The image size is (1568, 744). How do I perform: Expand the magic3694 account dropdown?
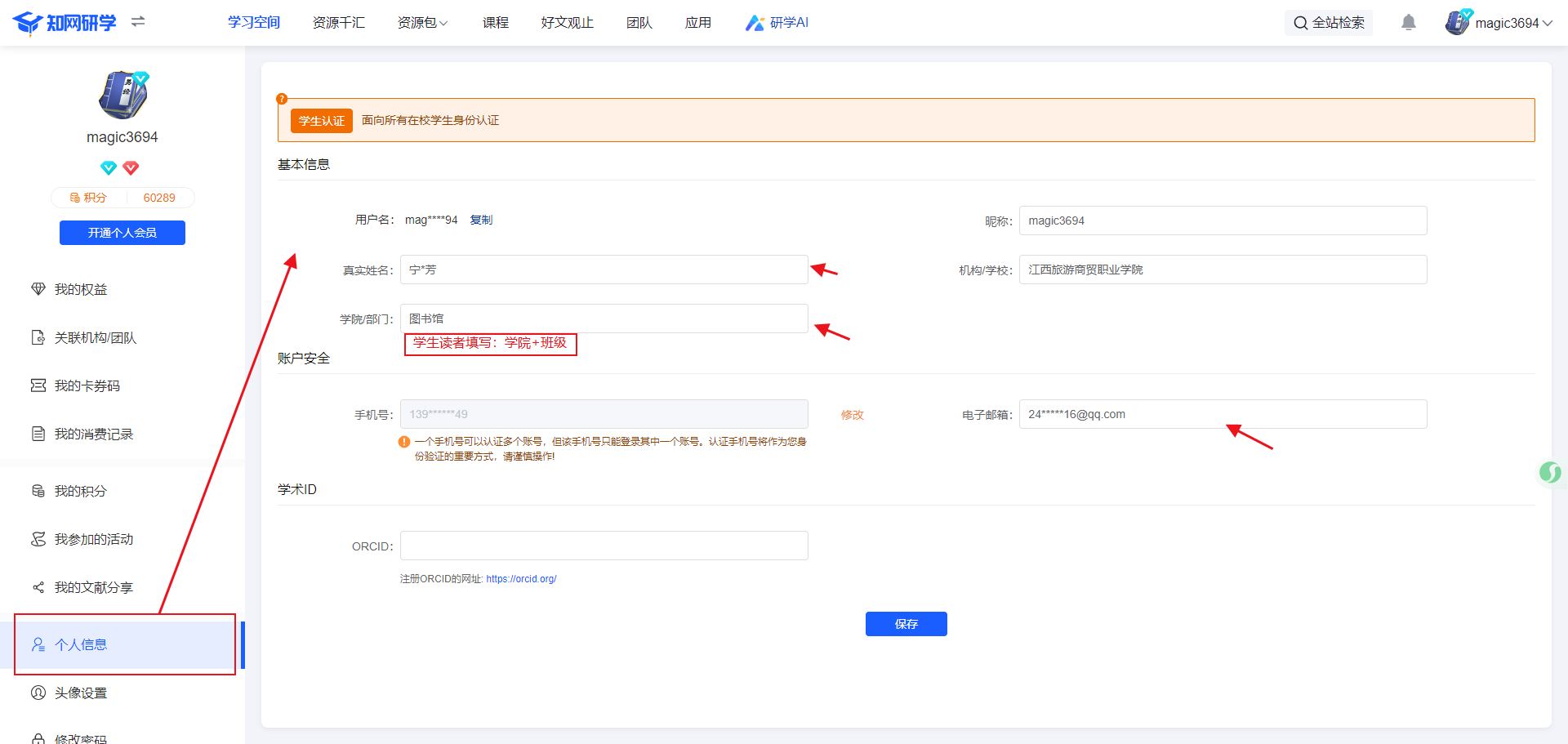[1499, 23]
